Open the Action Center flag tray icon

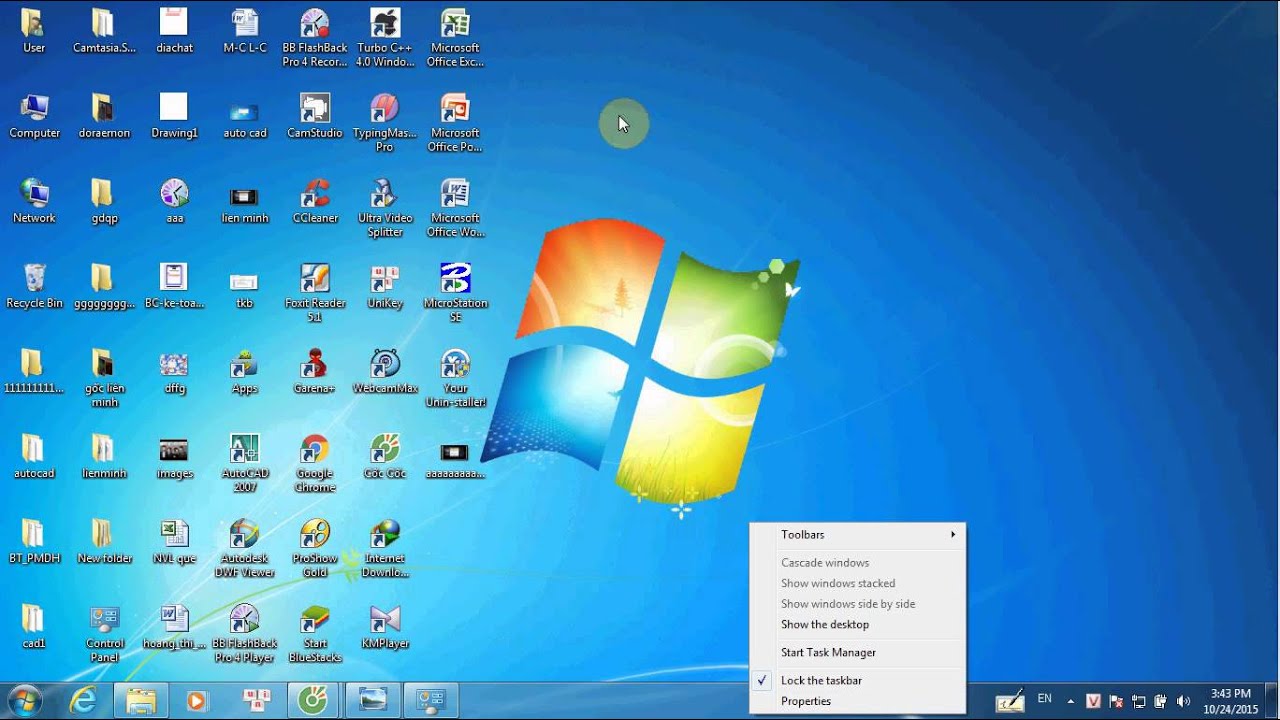tap(1116, 701)
